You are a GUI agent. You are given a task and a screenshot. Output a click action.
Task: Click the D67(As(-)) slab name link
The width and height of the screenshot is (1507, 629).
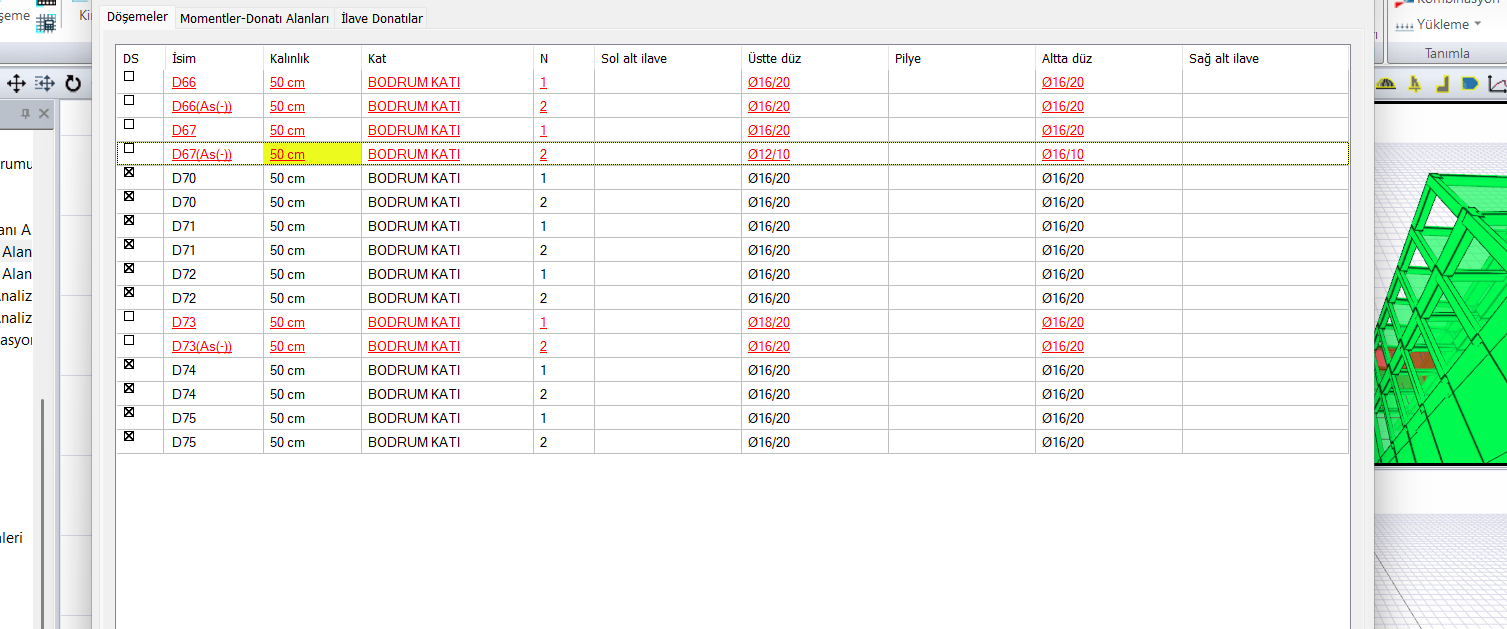(x=202, y=154)
